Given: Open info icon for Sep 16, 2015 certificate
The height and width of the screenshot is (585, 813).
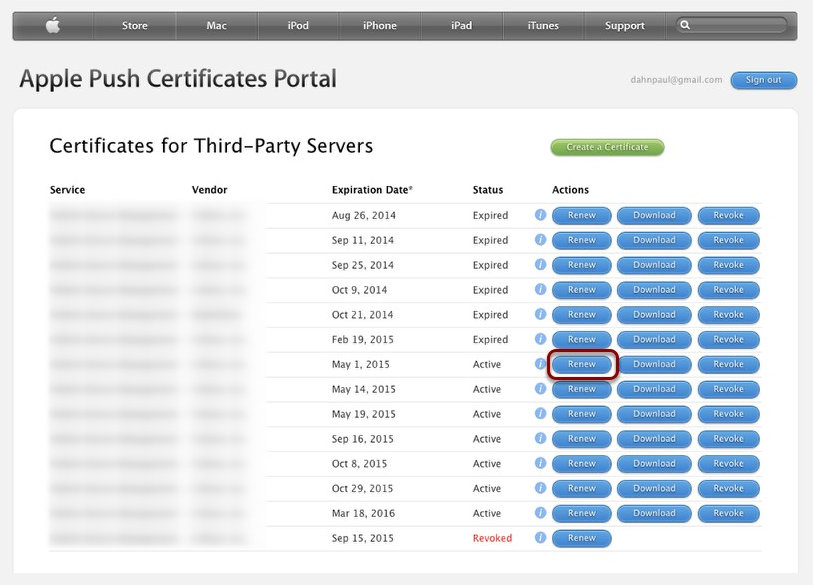Looking at the screenshot, I should pos(540,439).
